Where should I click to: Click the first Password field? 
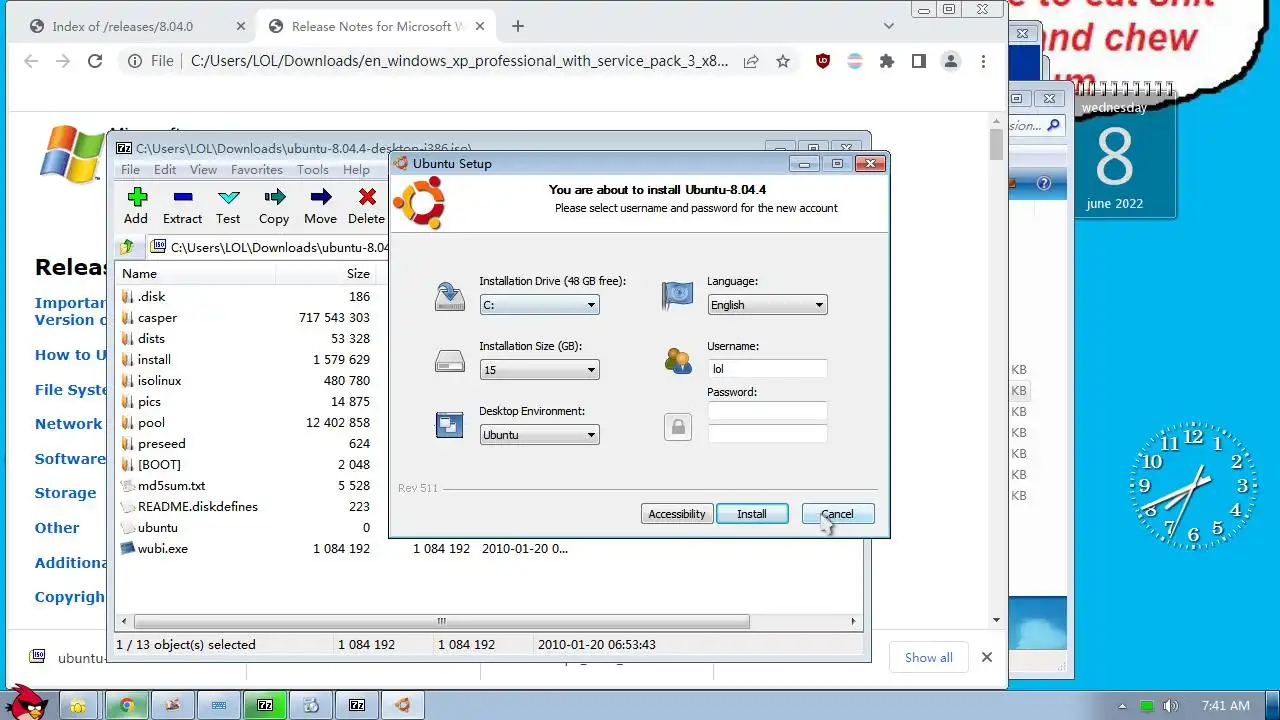pyautogui.click(x=767, y=411)
